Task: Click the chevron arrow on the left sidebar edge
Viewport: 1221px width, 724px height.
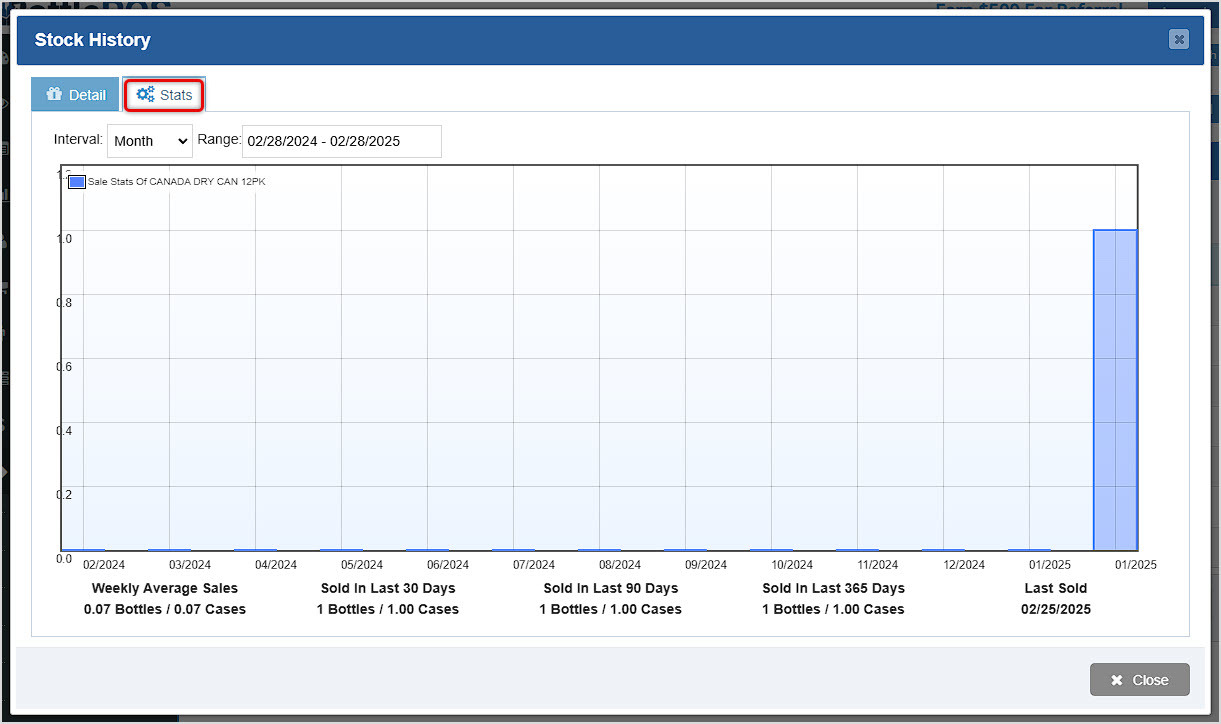Action: (x=4, y=470)
